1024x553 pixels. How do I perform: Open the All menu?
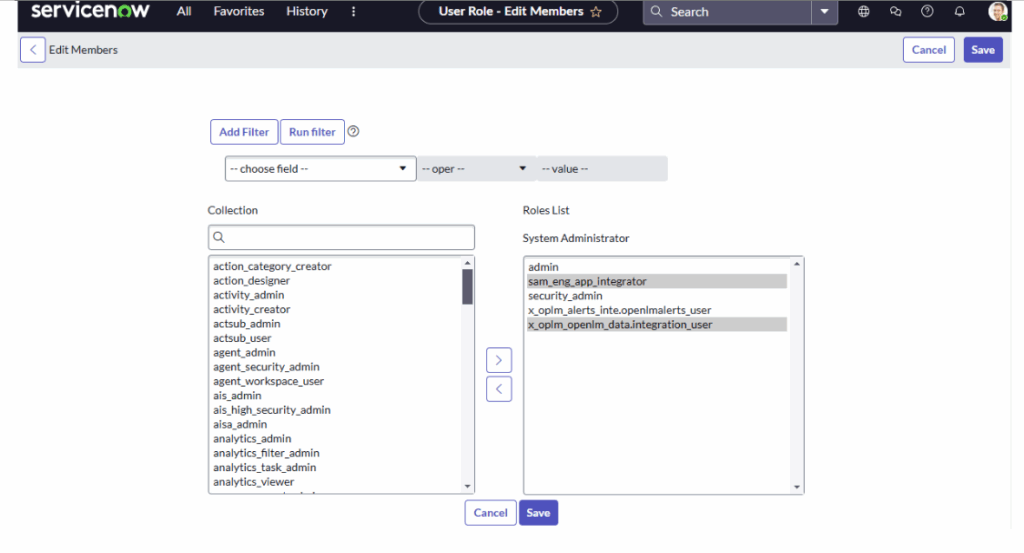pyautogui.click(x=184, y=11)
